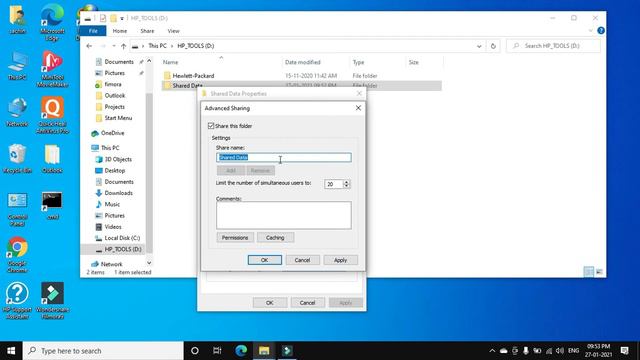Screen dimensions: 640x360
Task: Open recent locations dropdown arrow
Action: (x=113, y=46)
